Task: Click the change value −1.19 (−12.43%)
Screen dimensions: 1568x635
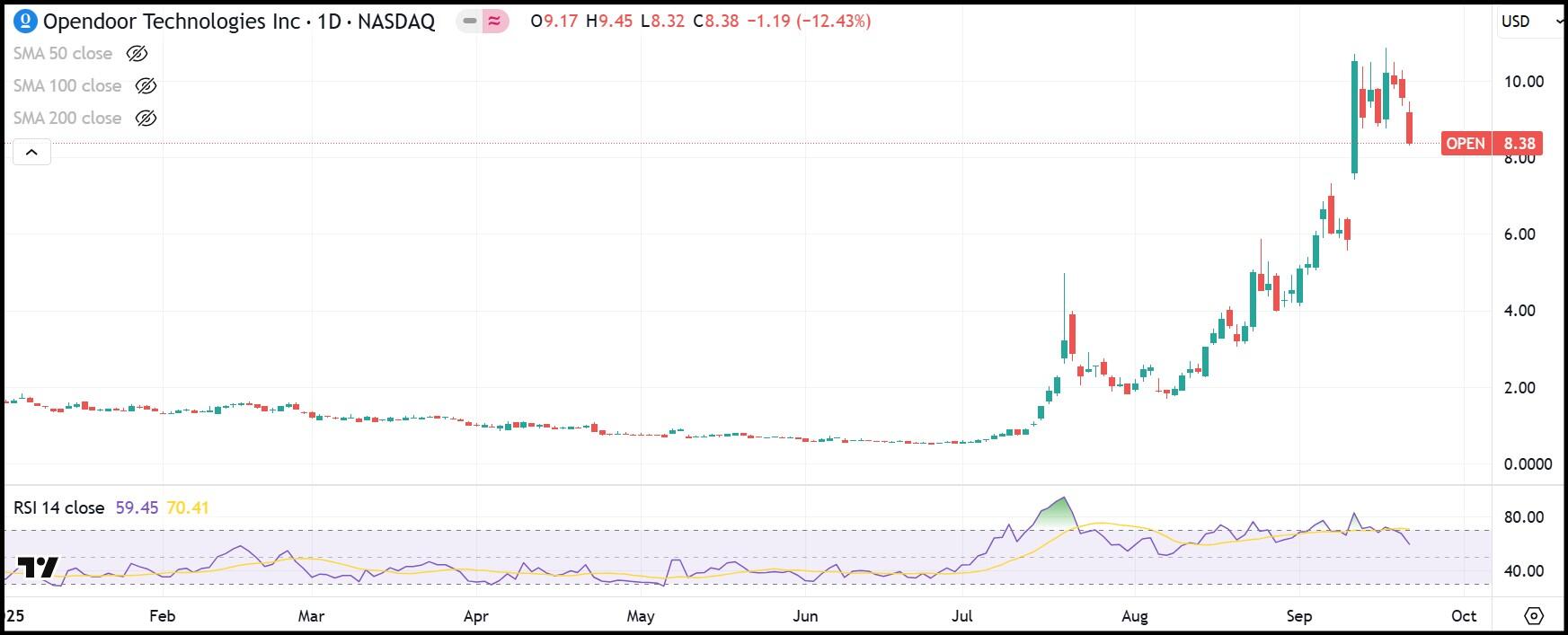Action: pos(807,21)
